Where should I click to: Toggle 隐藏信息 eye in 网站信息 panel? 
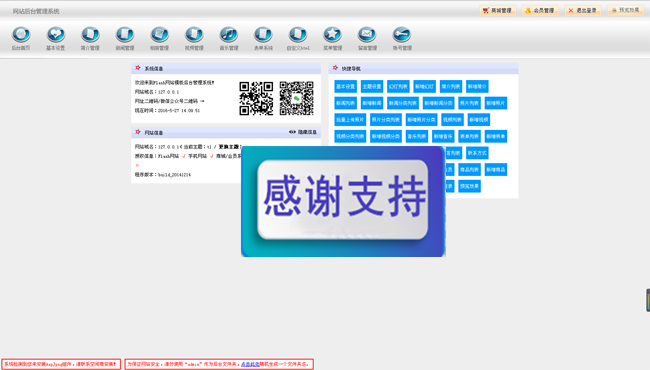click(x=303, y=132)
